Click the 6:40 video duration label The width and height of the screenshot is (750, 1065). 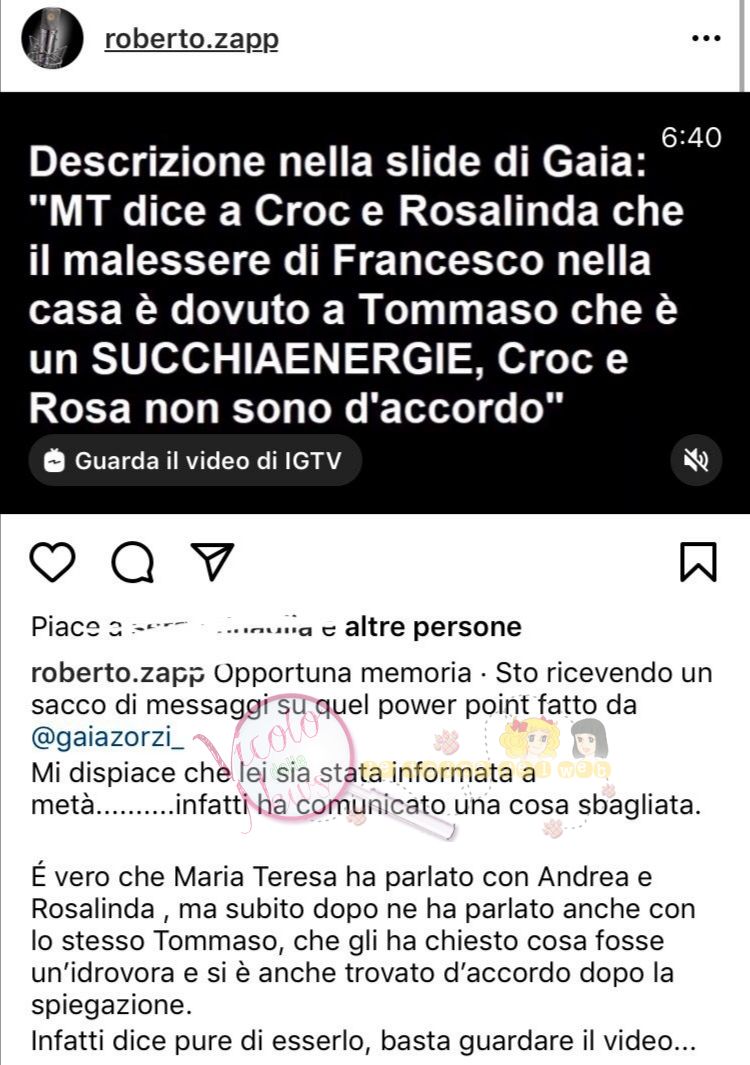[691, 138]
